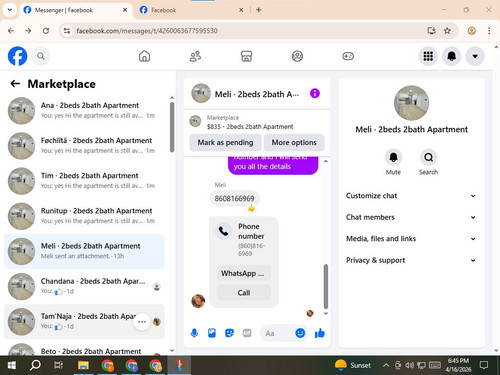
Task: Choose the sticker icon in composer
Action: (229, 333)
